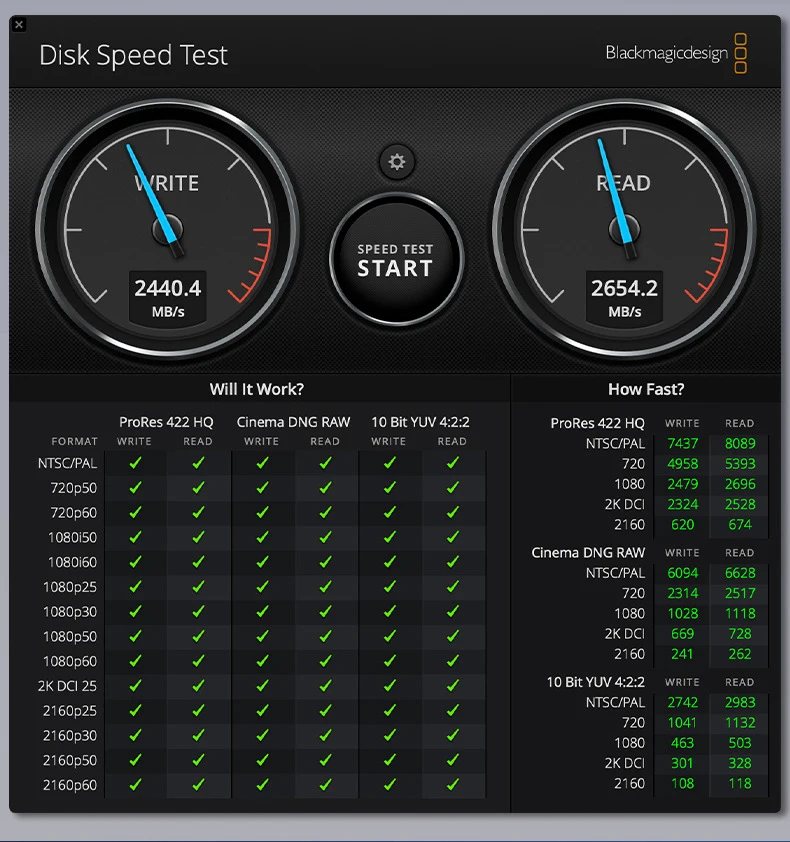The width and height of the screenshot is (790, 842).
Task: Select the 2K DCI 25 format row label
Action: pos(67,686)
